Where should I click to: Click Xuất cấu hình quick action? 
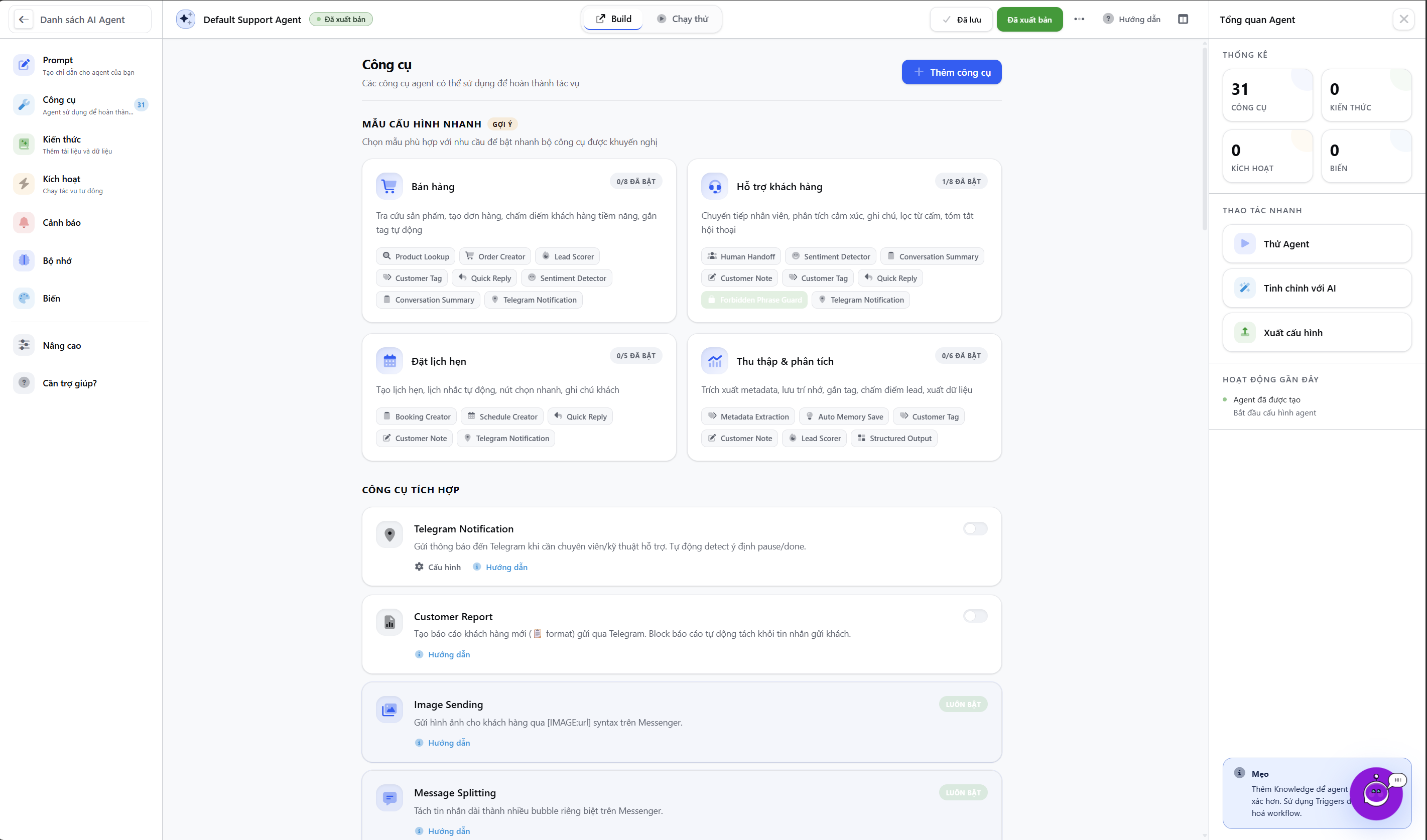pos(1317,333)
